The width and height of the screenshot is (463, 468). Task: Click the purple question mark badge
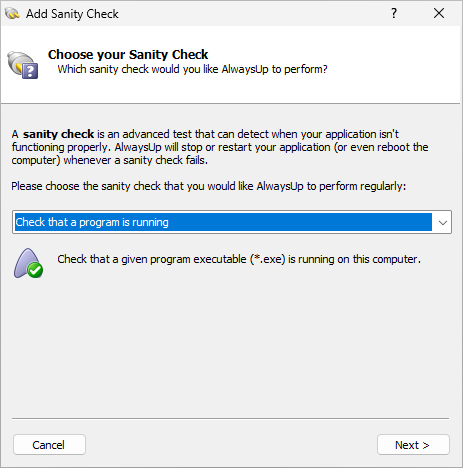(x=30, y=71)
